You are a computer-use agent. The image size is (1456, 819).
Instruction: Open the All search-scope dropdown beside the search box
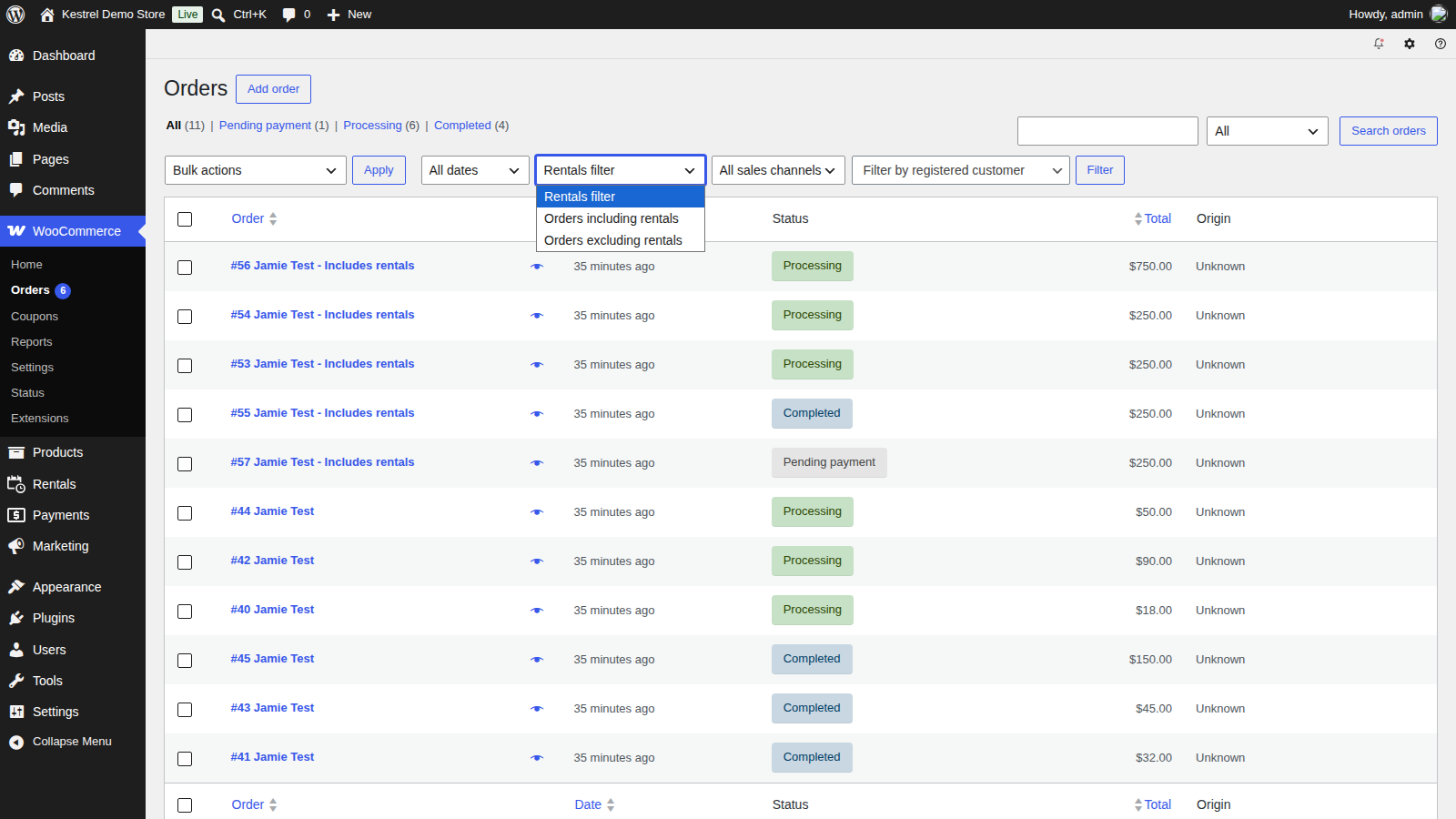(1268, 131)
